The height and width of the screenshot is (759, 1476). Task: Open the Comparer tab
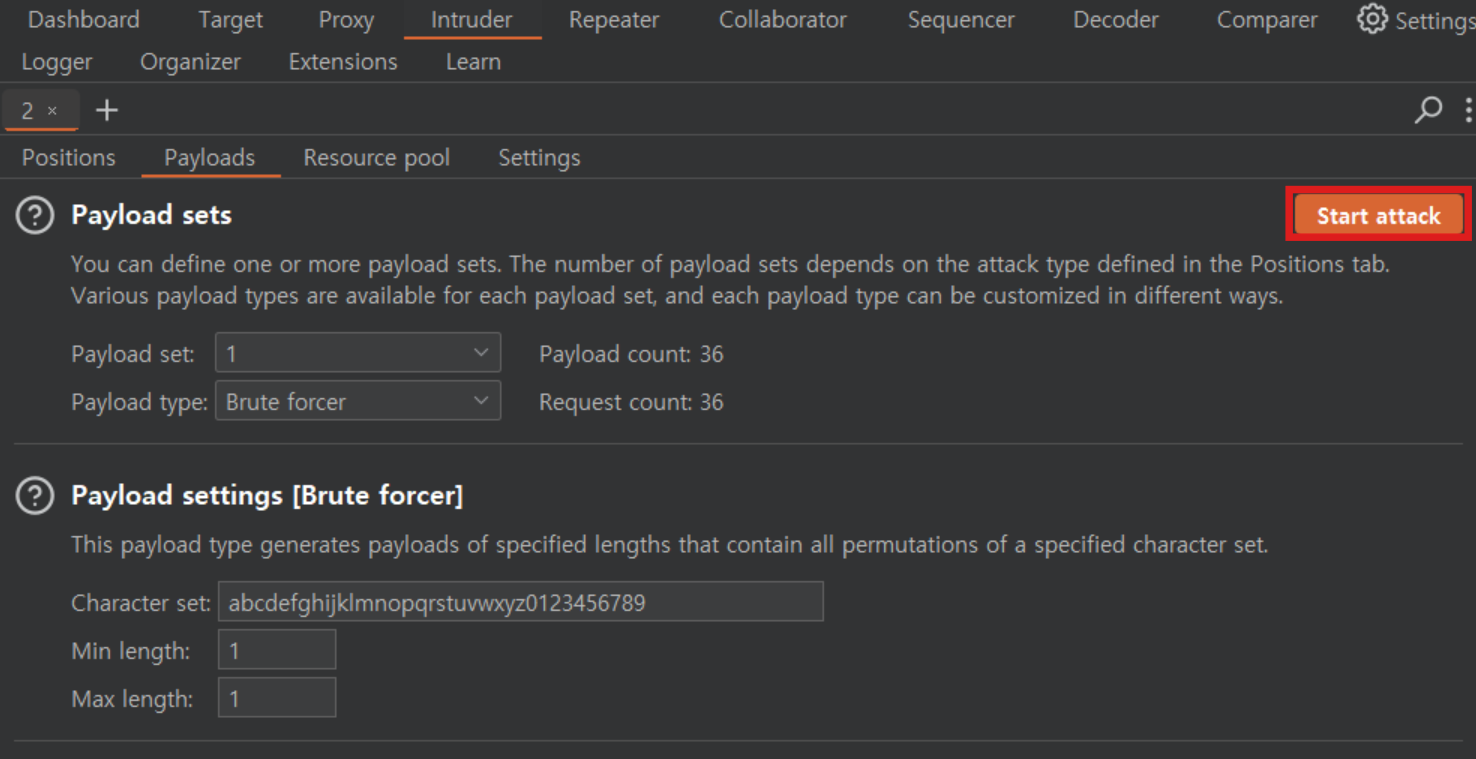[x=1266, y=20]
